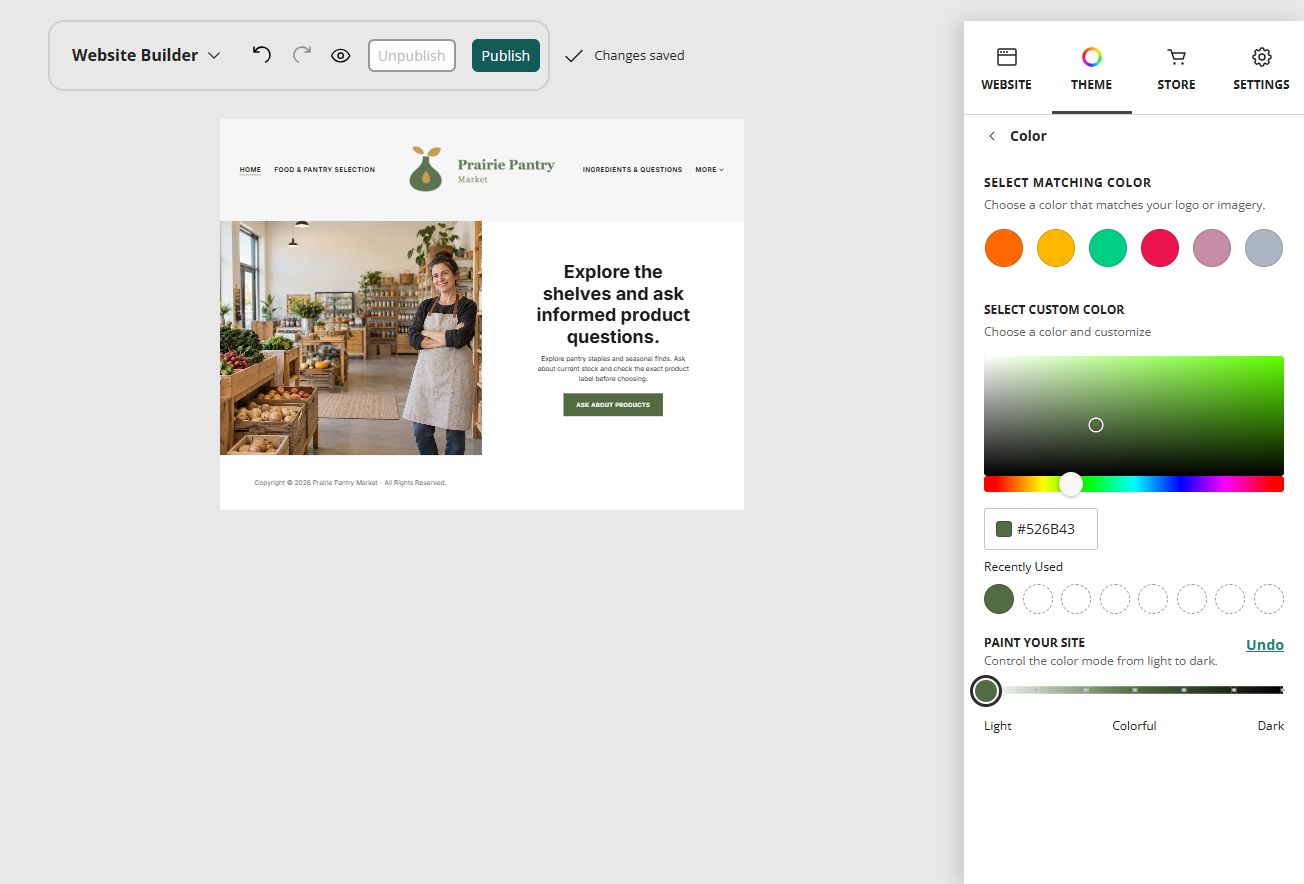Viewport: 1304px width, 884px height.
Task: Select the crimson red matching color
Action: (x=1160, y=248)
